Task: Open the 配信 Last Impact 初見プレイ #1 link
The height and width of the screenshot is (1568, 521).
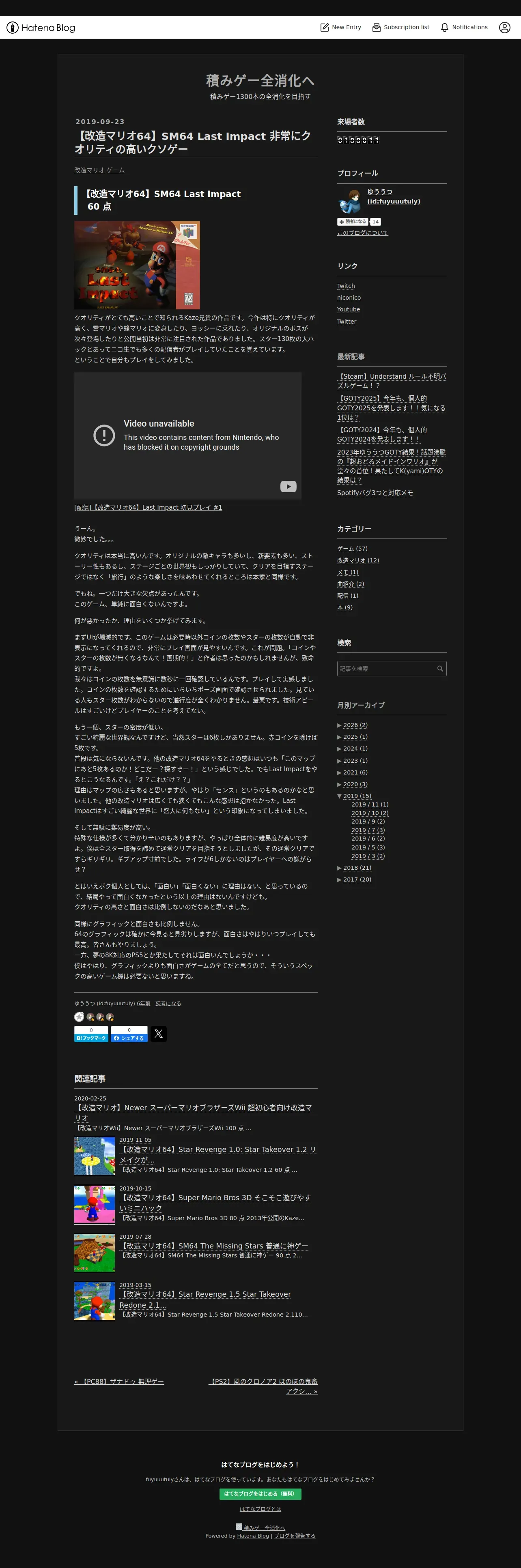Action: 148,508
